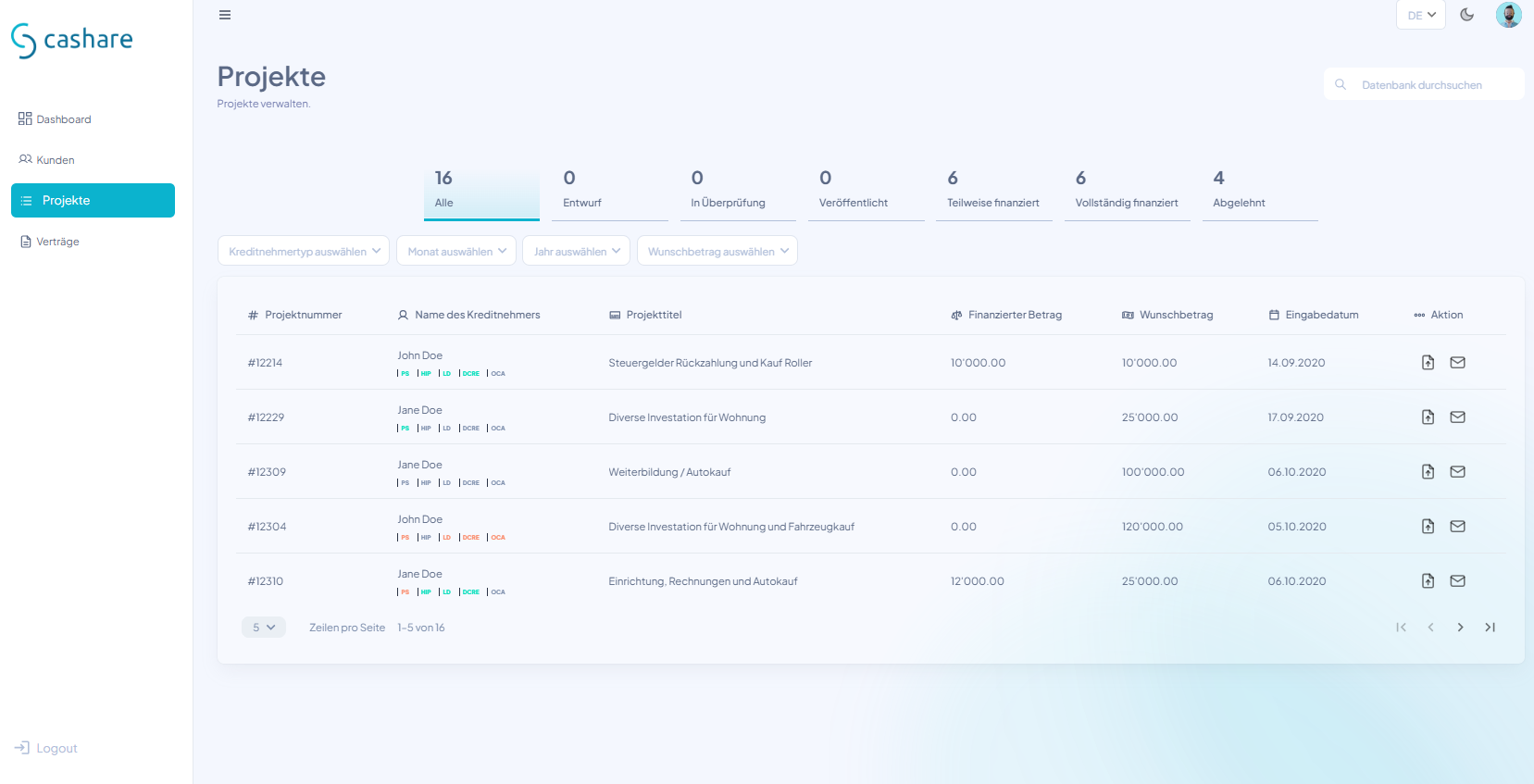Open Verträge in the sidebar
Screen dimensions: 1534x784
point(49,242)
